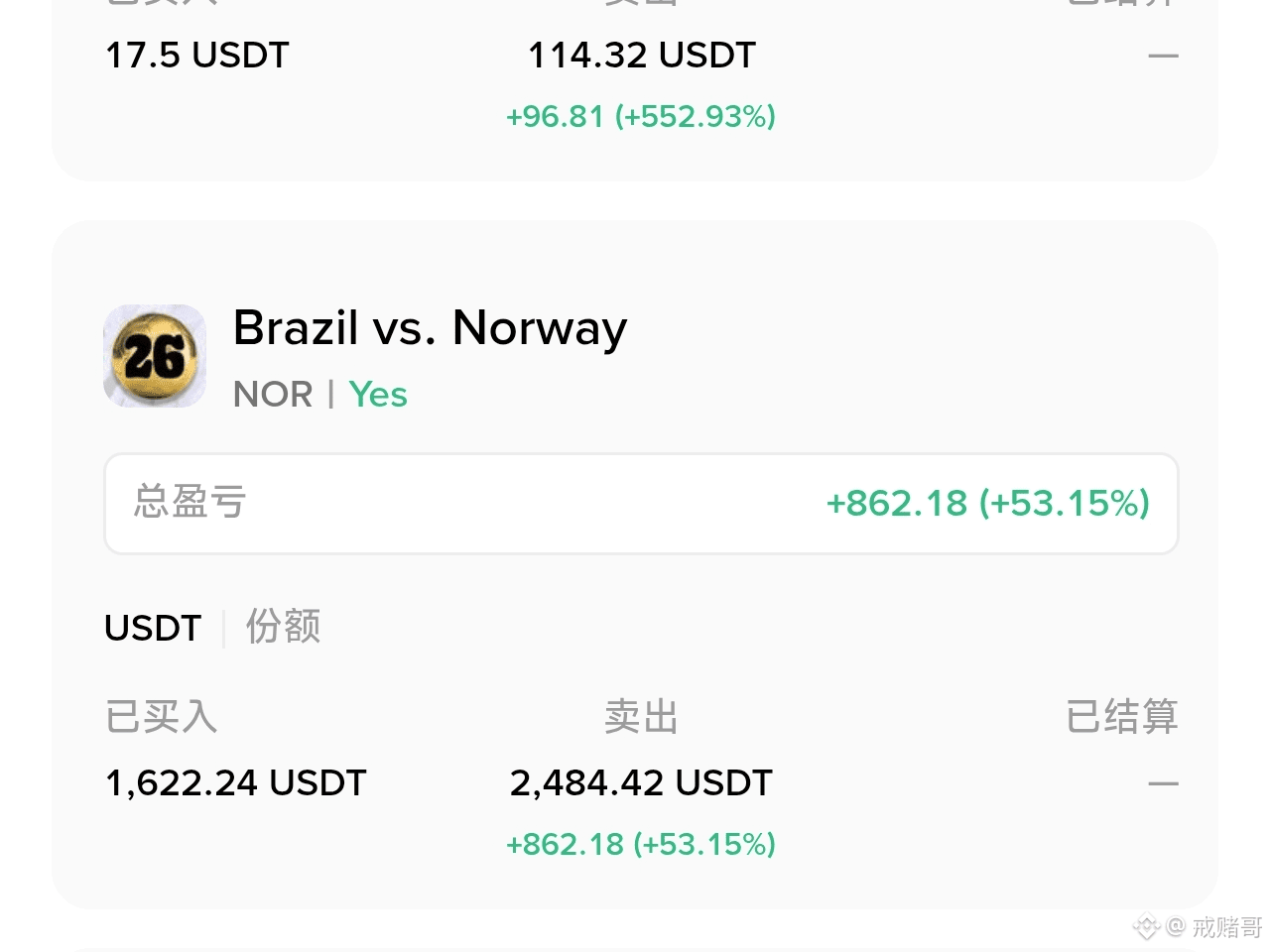Screen dimensions: 1270x952
Task: Open the Brazil vs. Norway market title
Action: click(430, 328)
